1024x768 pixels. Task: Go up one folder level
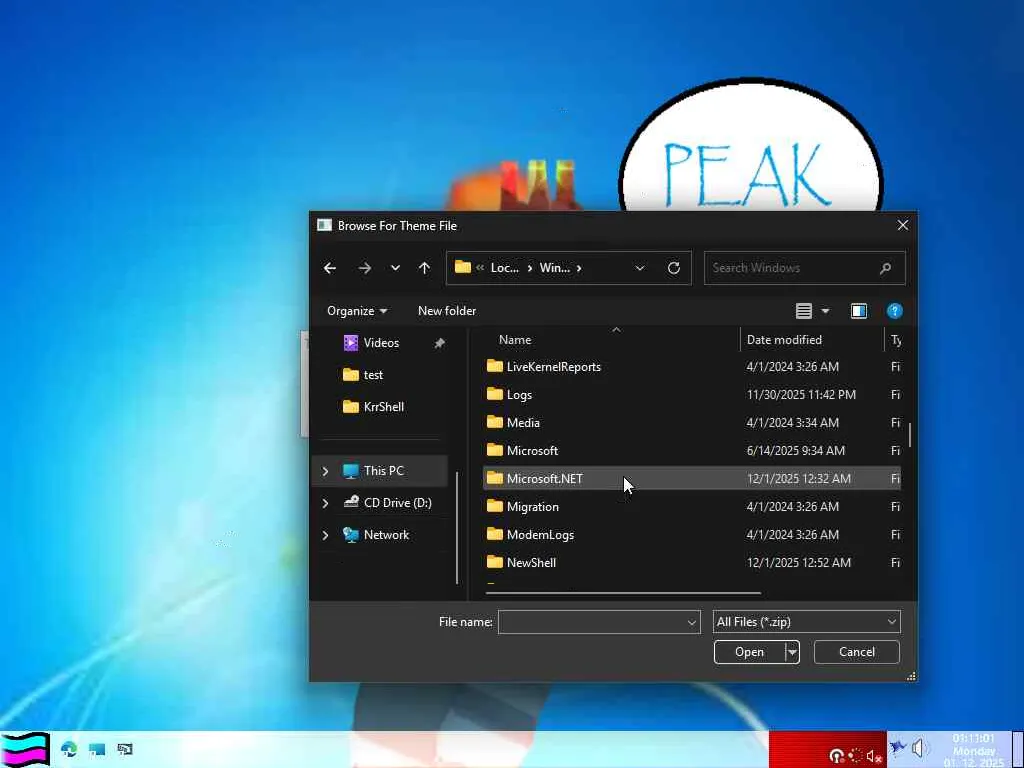pos(424,268)
